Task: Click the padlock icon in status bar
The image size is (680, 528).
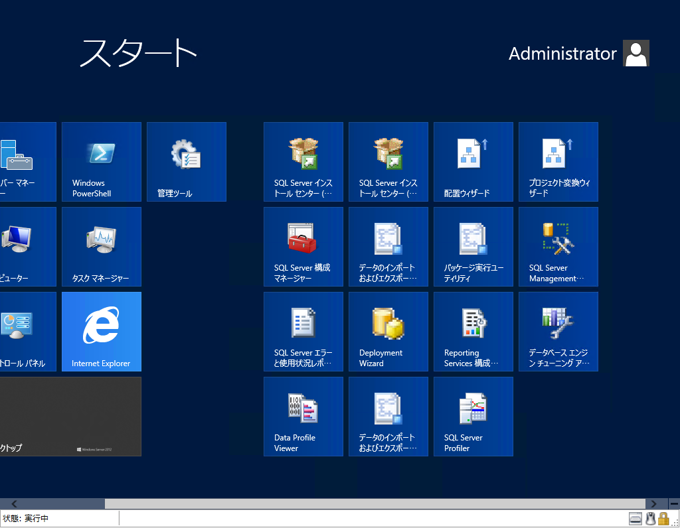Action: point(663,518)
